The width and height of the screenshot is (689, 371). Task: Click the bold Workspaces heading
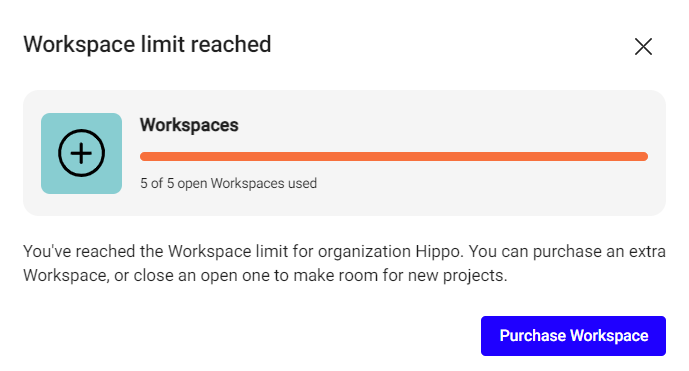click(189, 125)
